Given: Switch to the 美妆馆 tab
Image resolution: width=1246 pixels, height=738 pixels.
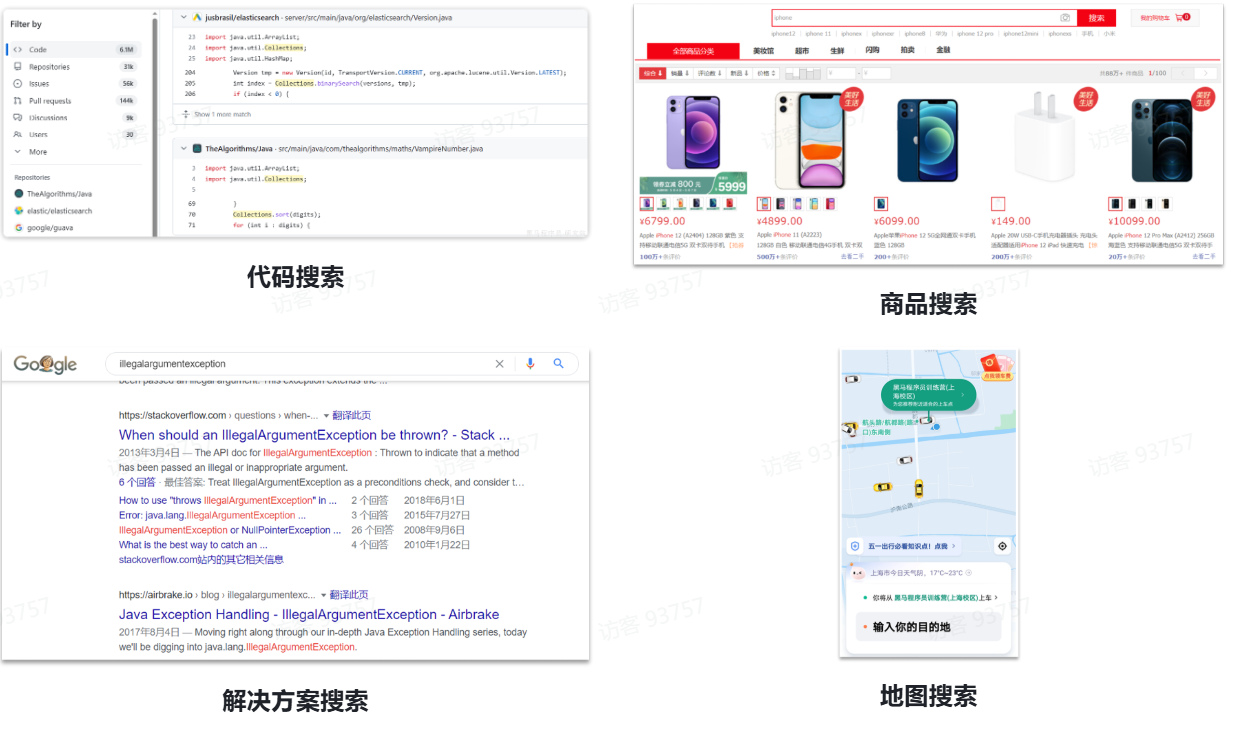Looking at the screenshot, I should click(763, 50).
